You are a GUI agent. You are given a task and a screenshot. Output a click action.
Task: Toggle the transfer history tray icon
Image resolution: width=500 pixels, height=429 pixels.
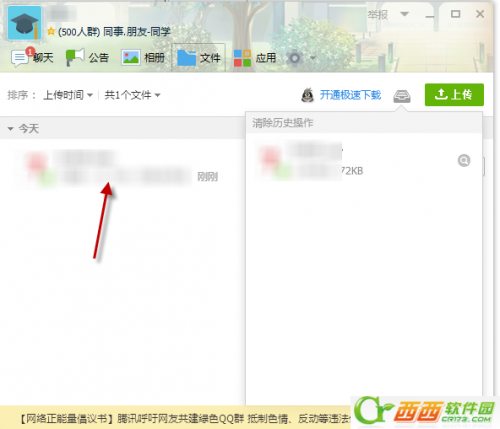[402, 96]
